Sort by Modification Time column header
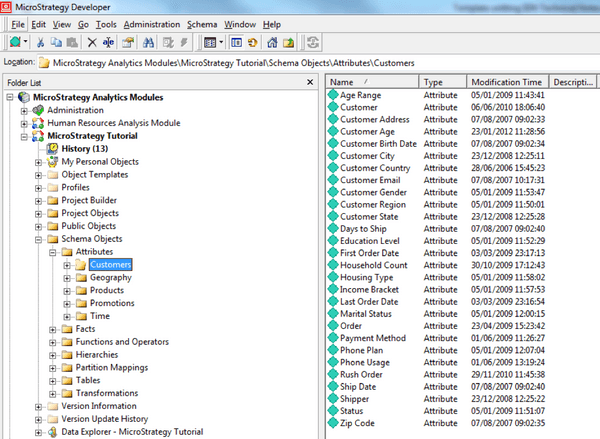Screen dimensions: 600x439 [508, 82]
